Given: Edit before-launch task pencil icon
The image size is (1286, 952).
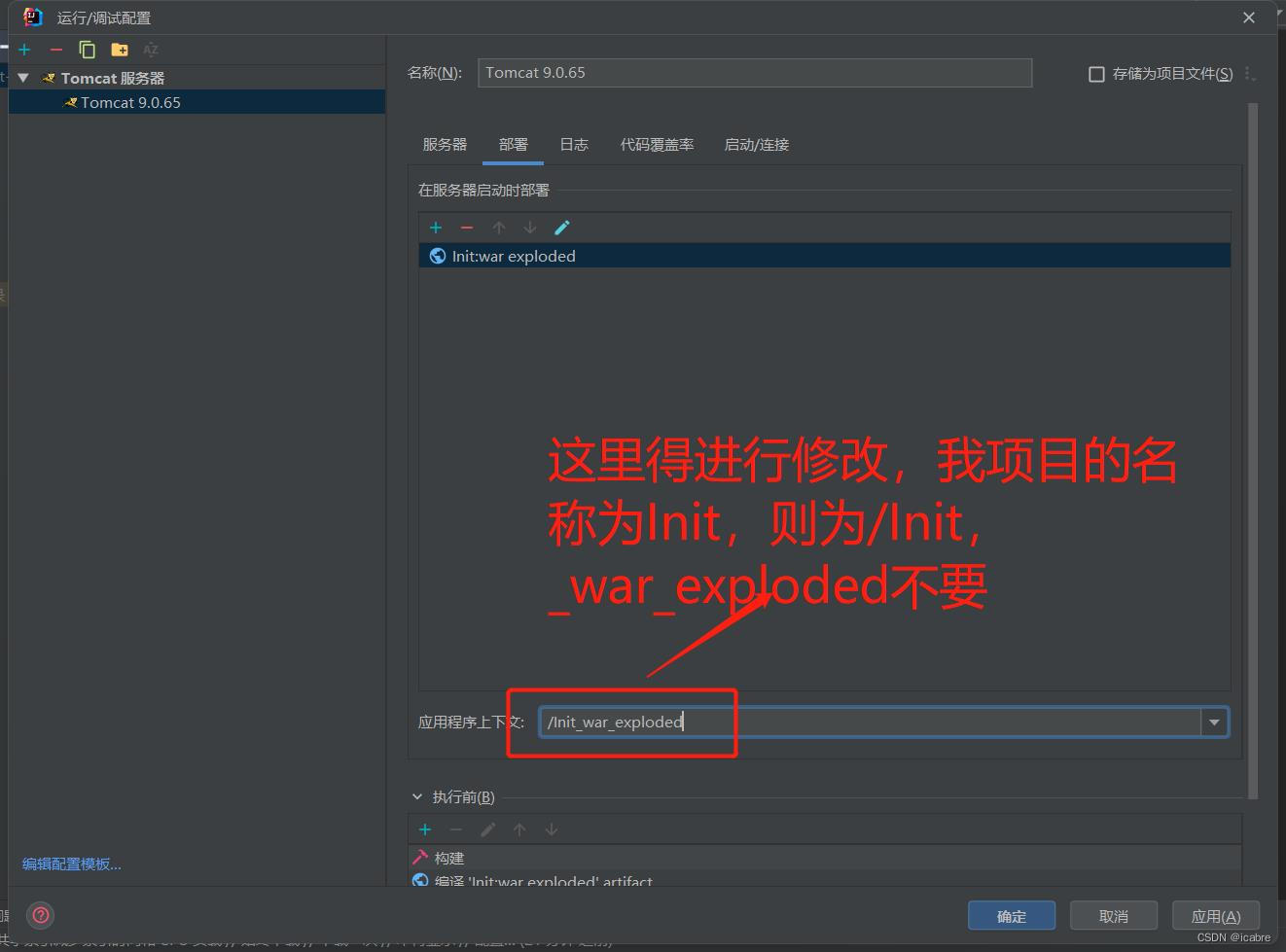Looking at the screenshot, I should 488,829.
